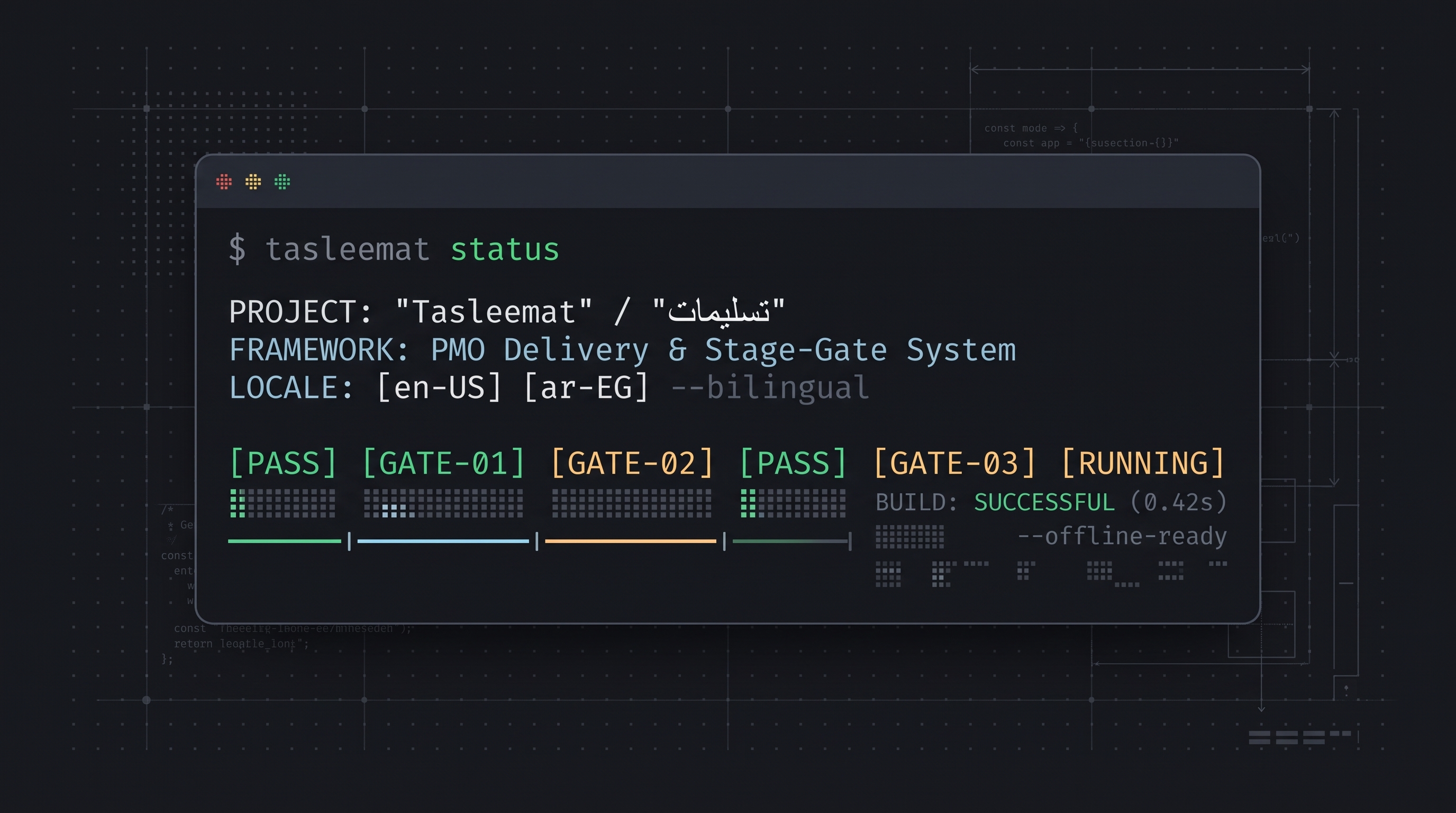This screenshot has width=1456, height=813.
Task: Click the "LOCALE:" label
Action: point(292,388)
